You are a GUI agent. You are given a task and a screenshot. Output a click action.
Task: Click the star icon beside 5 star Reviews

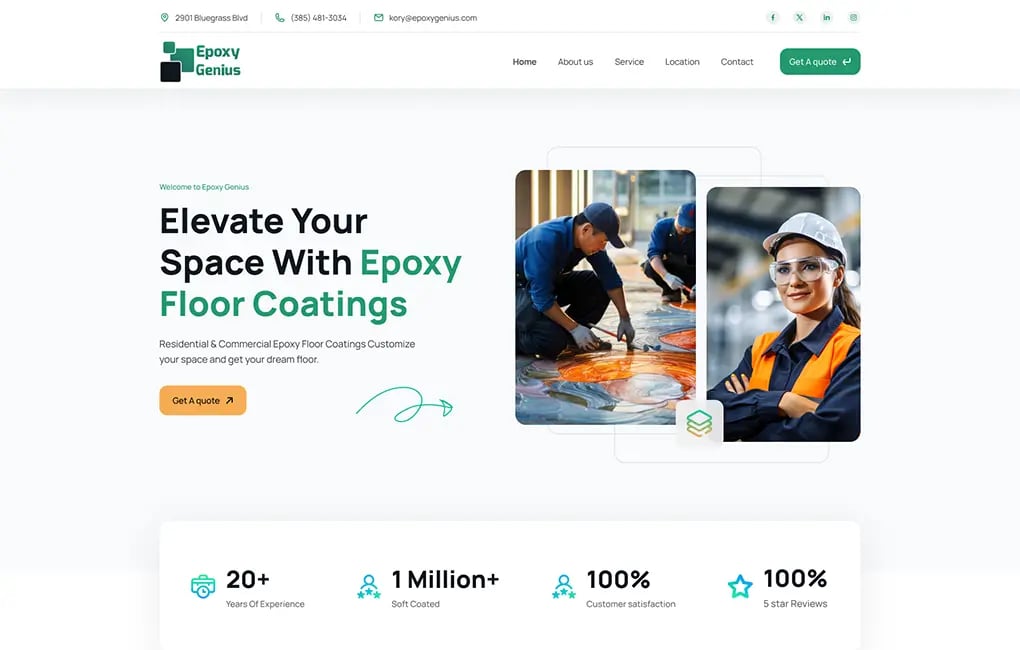pyautogui.click(x=740, y=586)
